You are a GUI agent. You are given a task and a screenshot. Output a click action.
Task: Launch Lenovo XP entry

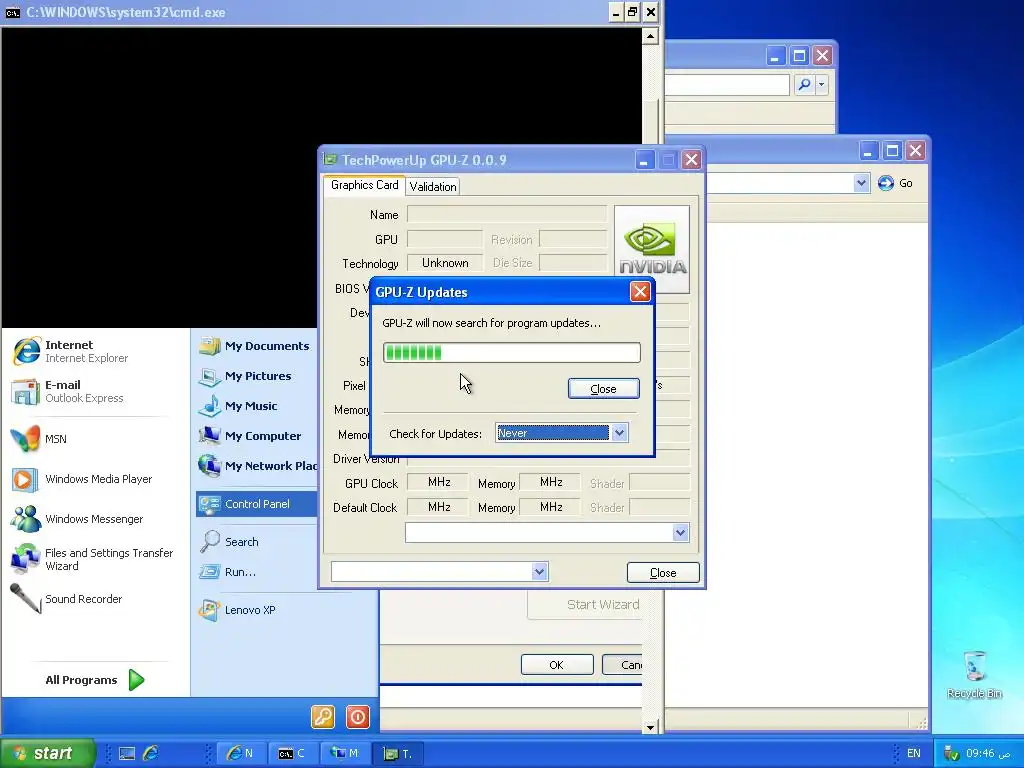(x=237, y=609)
